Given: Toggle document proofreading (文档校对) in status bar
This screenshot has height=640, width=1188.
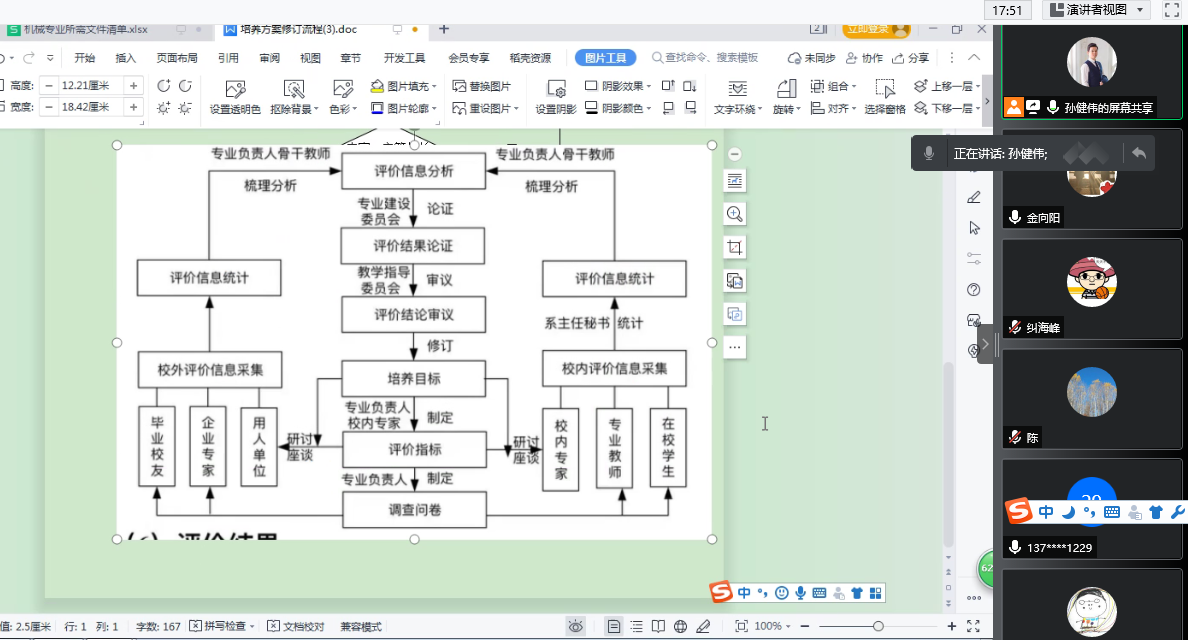Looking at the screenshot, I should 297,626.
